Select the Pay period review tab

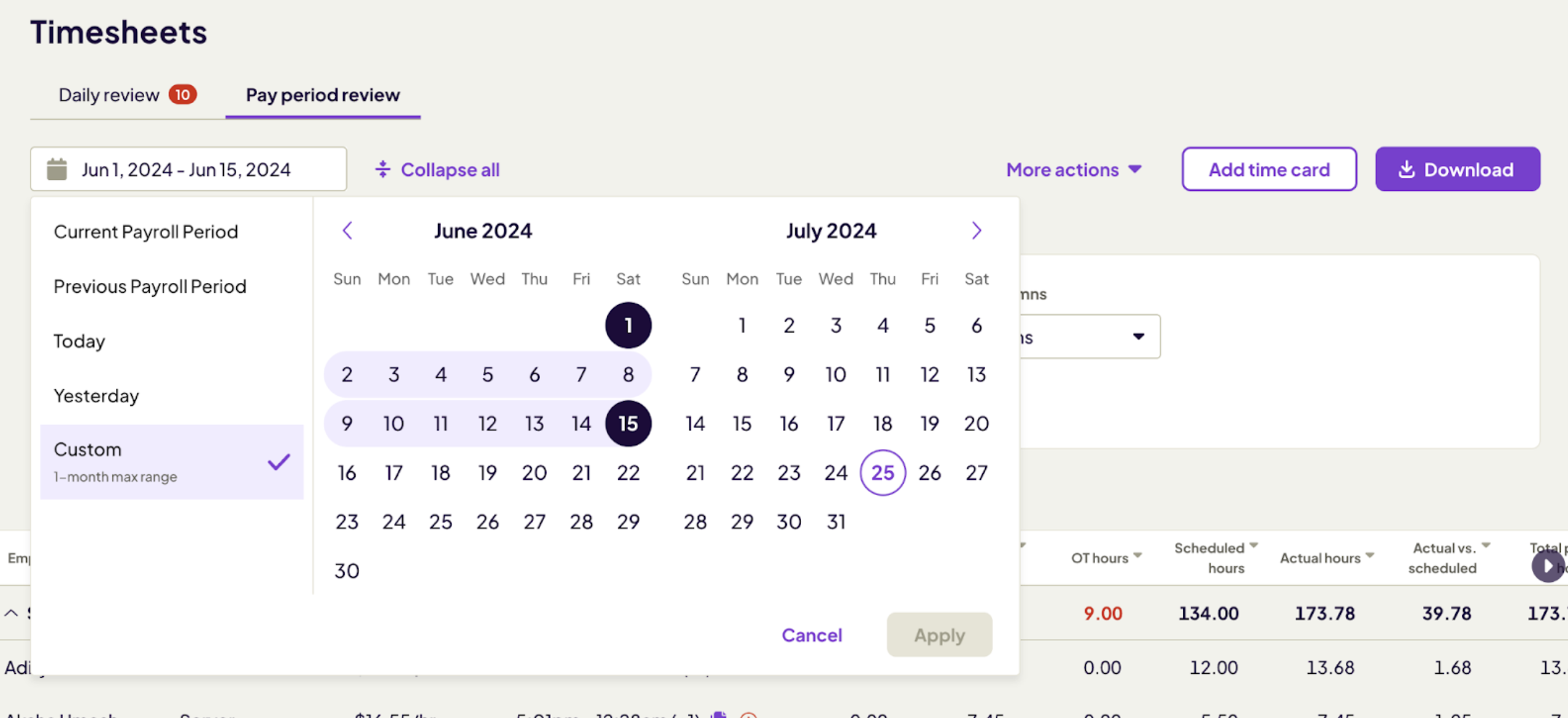pyautogui.click(x=323, y=95)
